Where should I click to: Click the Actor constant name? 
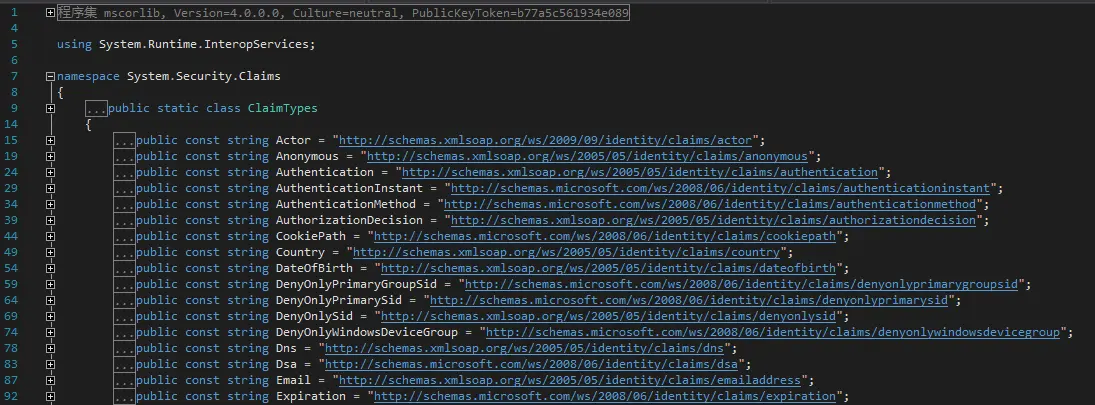point(293,140)
